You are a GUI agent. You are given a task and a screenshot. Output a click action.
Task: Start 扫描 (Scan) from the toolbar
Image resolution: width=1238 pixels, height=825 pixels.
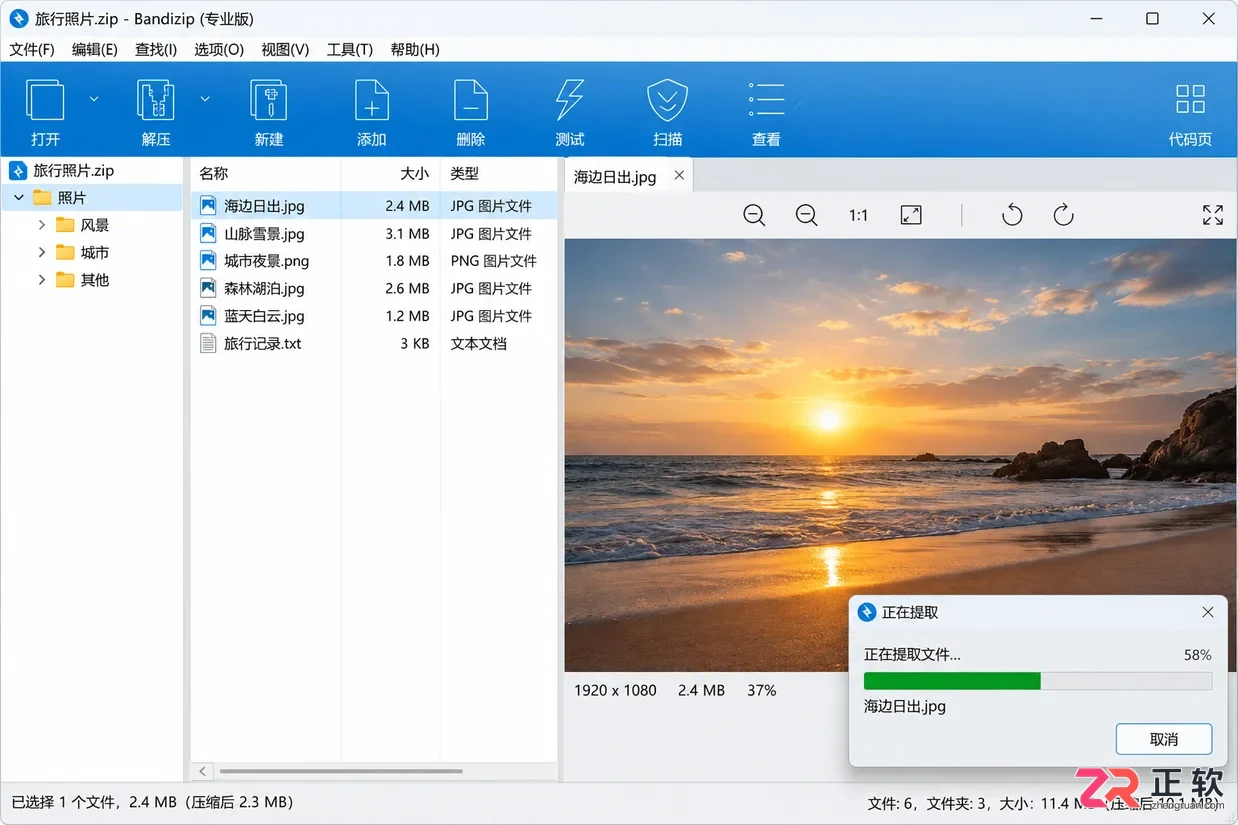pos(667,101)
